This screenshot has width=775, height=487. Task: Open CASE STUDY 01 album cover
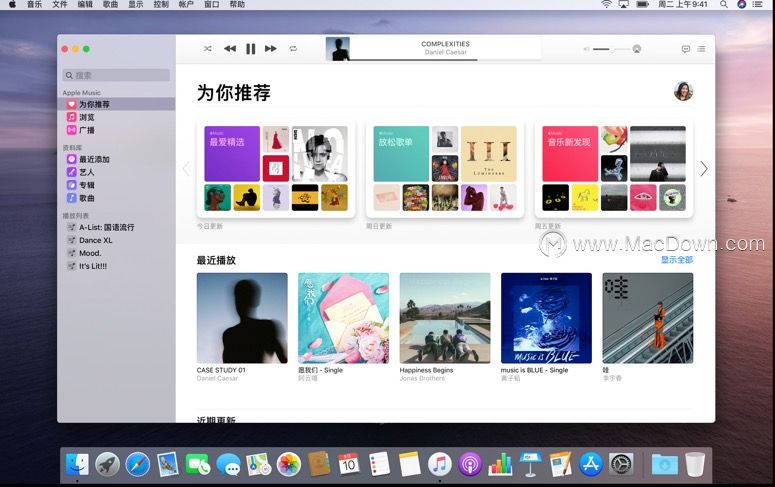pos(242,318)
